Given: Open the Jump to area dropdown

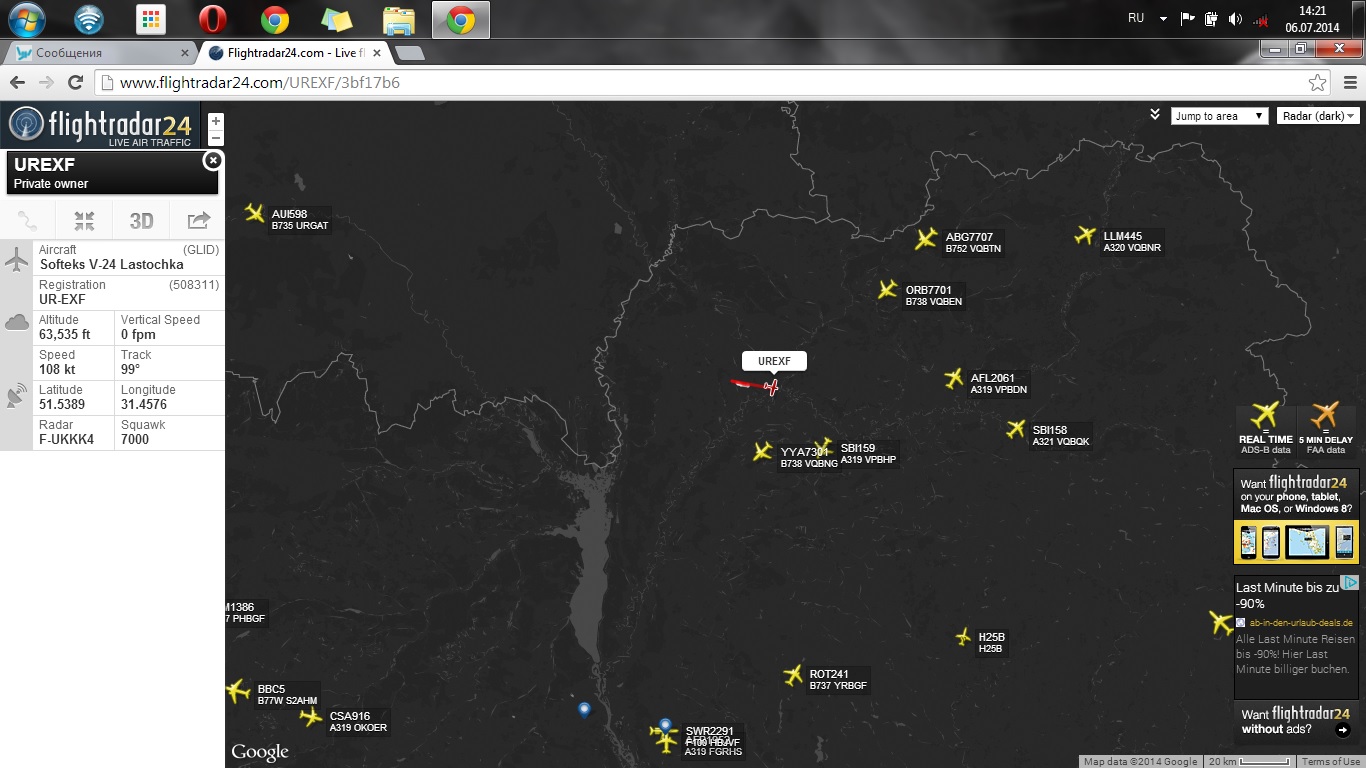Looking at the screenshot, I should 1219,116.
